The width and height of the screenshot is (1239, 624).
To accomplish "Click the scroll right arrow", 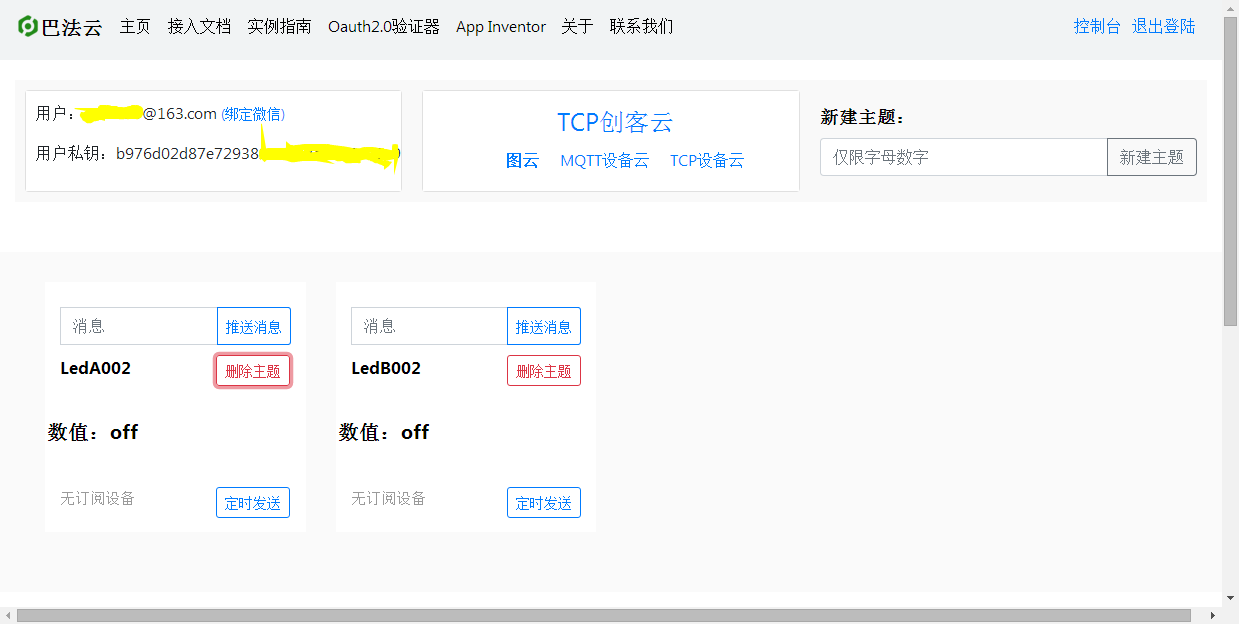I will [1214, 615].
